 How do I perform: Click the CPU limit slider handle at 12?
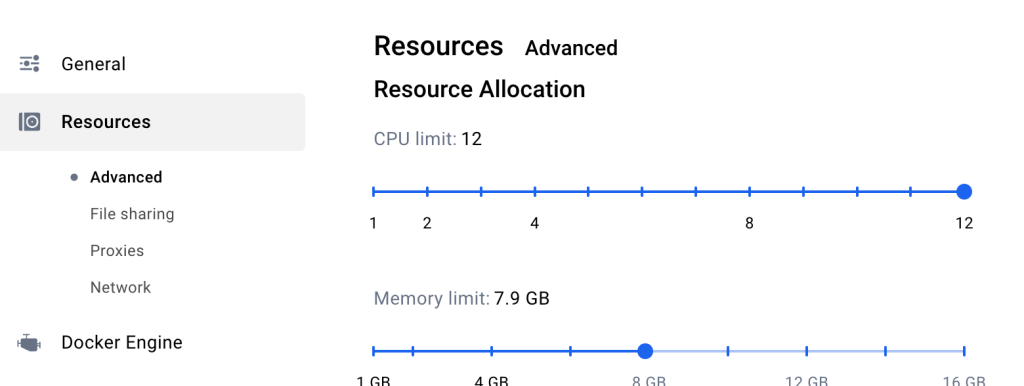(x=964, y=191)
